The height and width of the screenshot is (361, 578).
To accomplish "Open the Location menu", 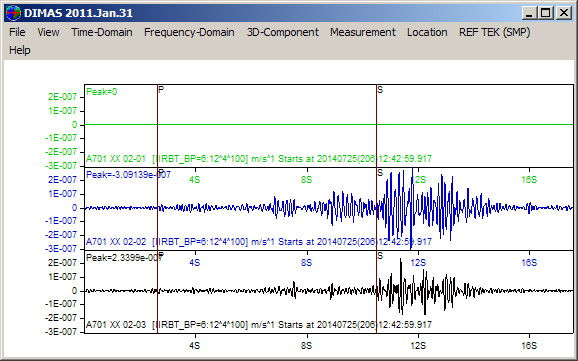I will click(x=427, y=32).
